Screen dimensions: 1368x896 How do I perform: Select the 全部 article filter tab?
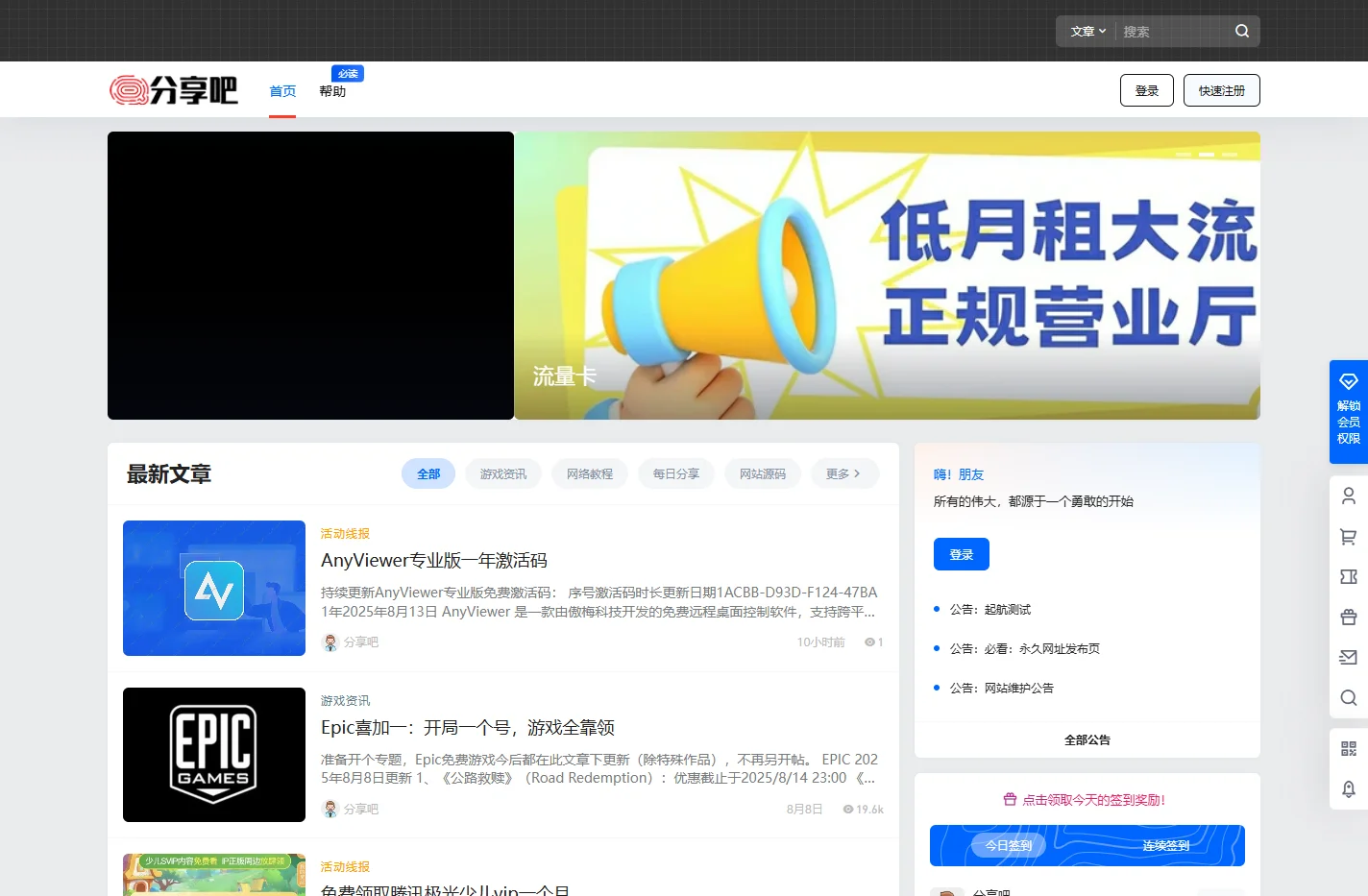pyautogui.click(x=428, y=473)
